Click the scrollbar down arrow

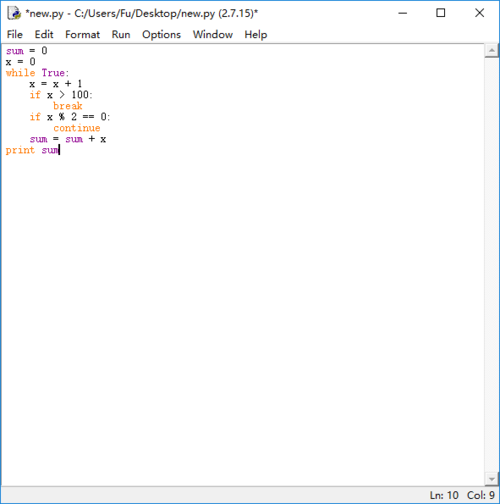coord(491,479)
